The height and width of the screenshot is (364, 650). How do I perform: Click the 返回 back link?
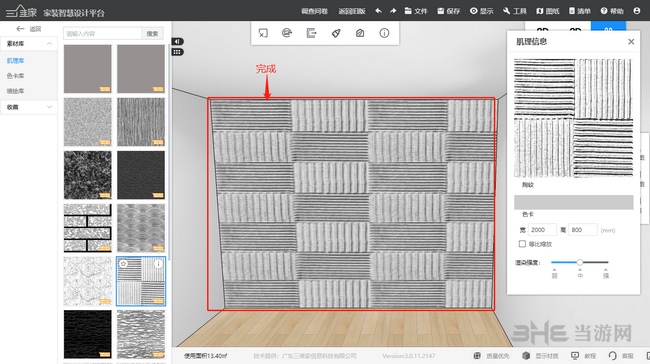click(29, 29)
